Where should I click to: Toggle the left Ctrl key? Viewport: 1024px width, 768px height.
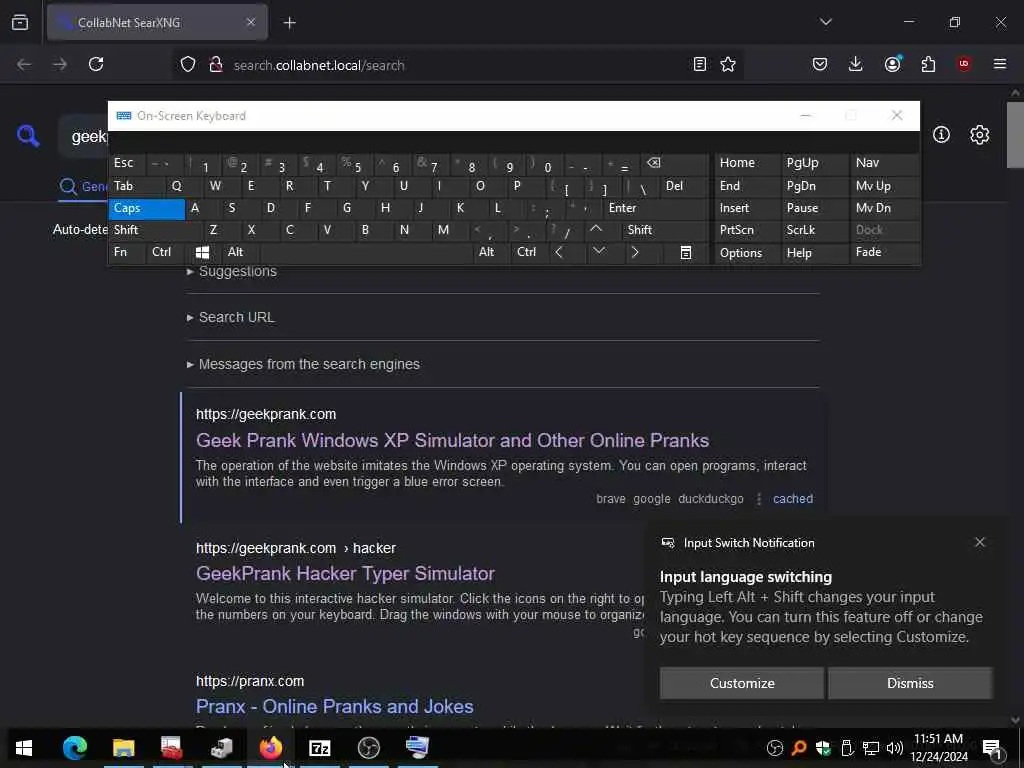165,252
